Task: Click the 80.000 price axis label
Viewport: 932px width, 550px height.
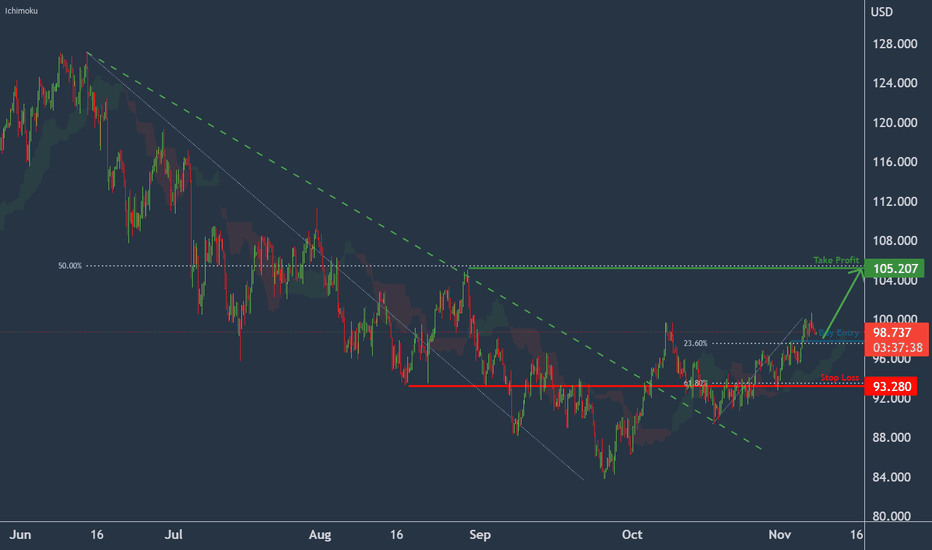Action: click(x=892, y=516)
